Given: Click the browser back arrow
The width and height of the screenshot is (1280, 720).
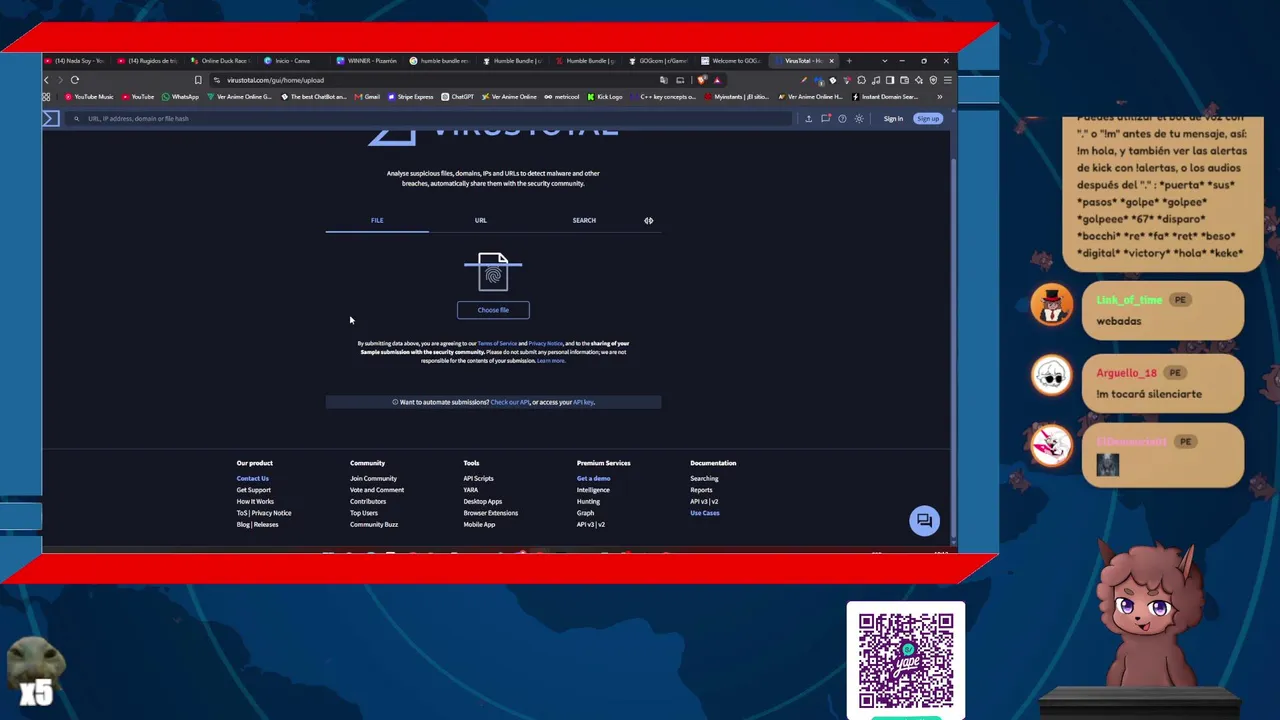Looking at the screenshot, I should pyautogui.click(x=46, y=80).
